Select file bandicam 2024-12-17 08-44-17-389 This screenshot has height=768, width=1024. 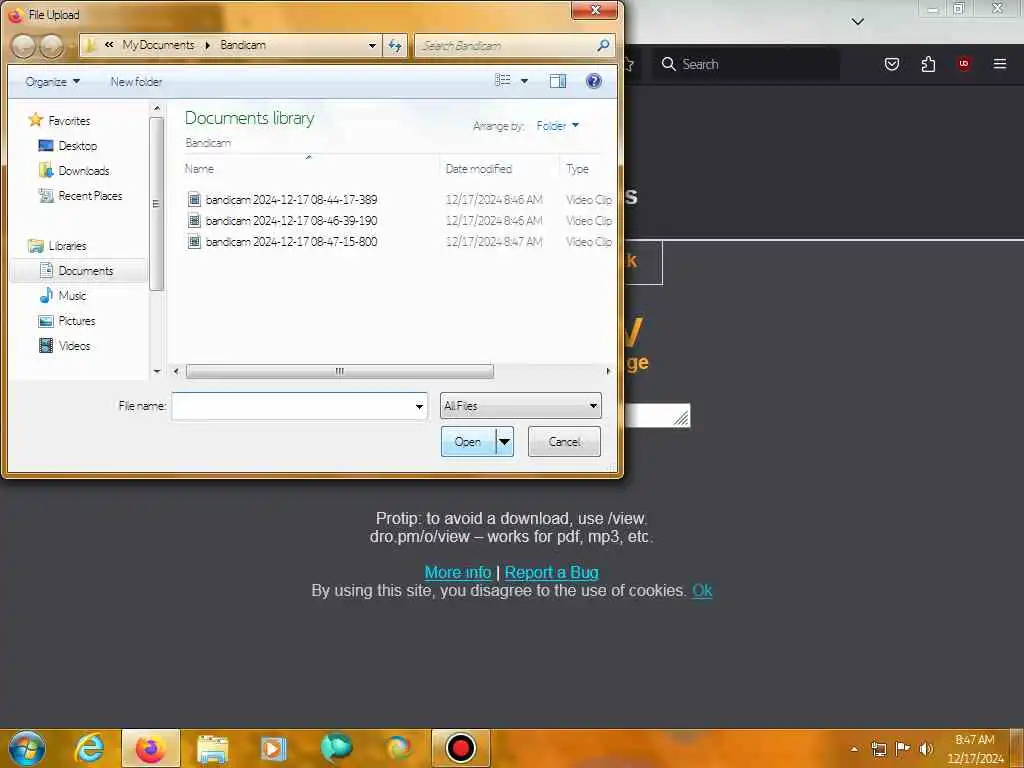[291, 199]
